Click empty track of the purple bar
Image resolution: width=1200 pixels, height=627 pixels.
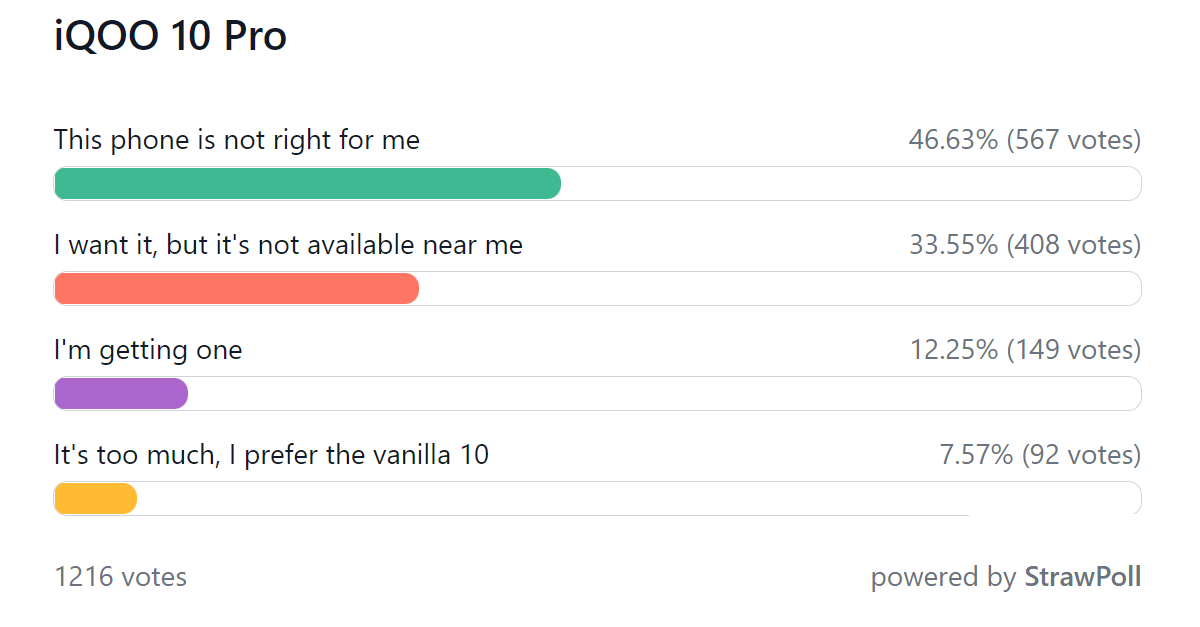[x=664, y=394]
